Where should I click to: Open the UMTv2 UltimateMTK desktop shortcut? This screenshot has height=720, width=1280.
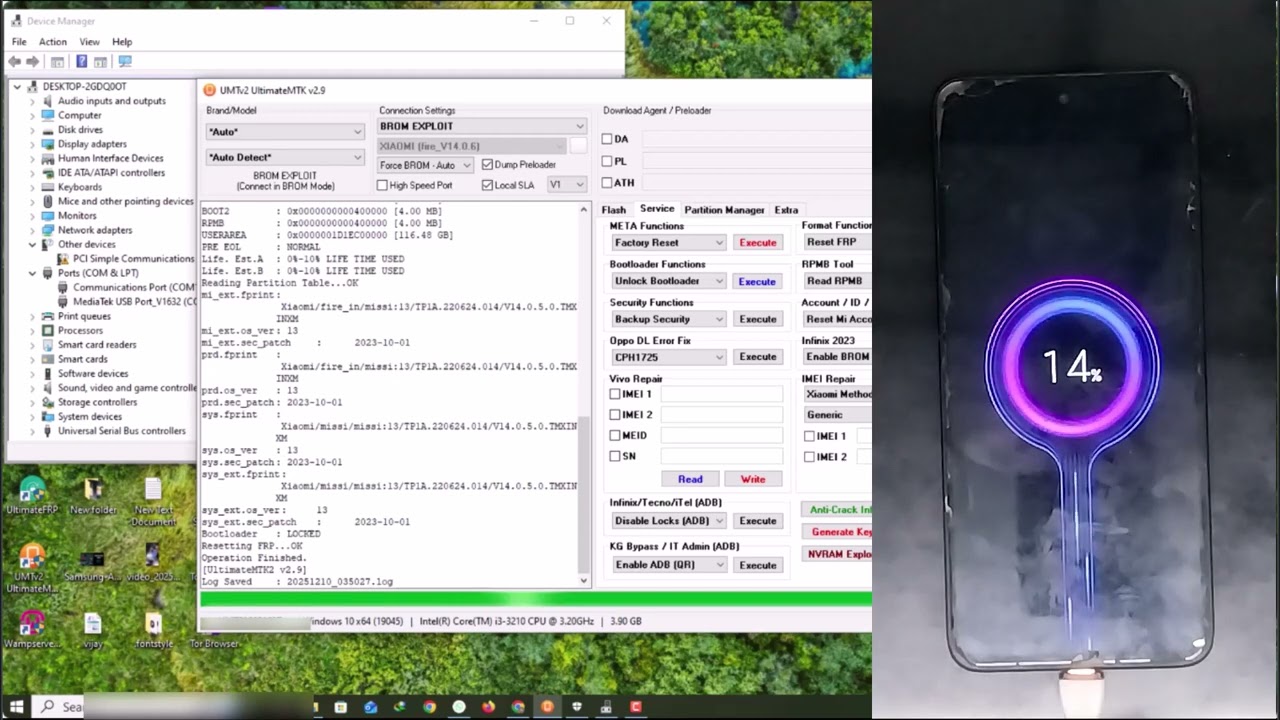click(x=31, y=568)
